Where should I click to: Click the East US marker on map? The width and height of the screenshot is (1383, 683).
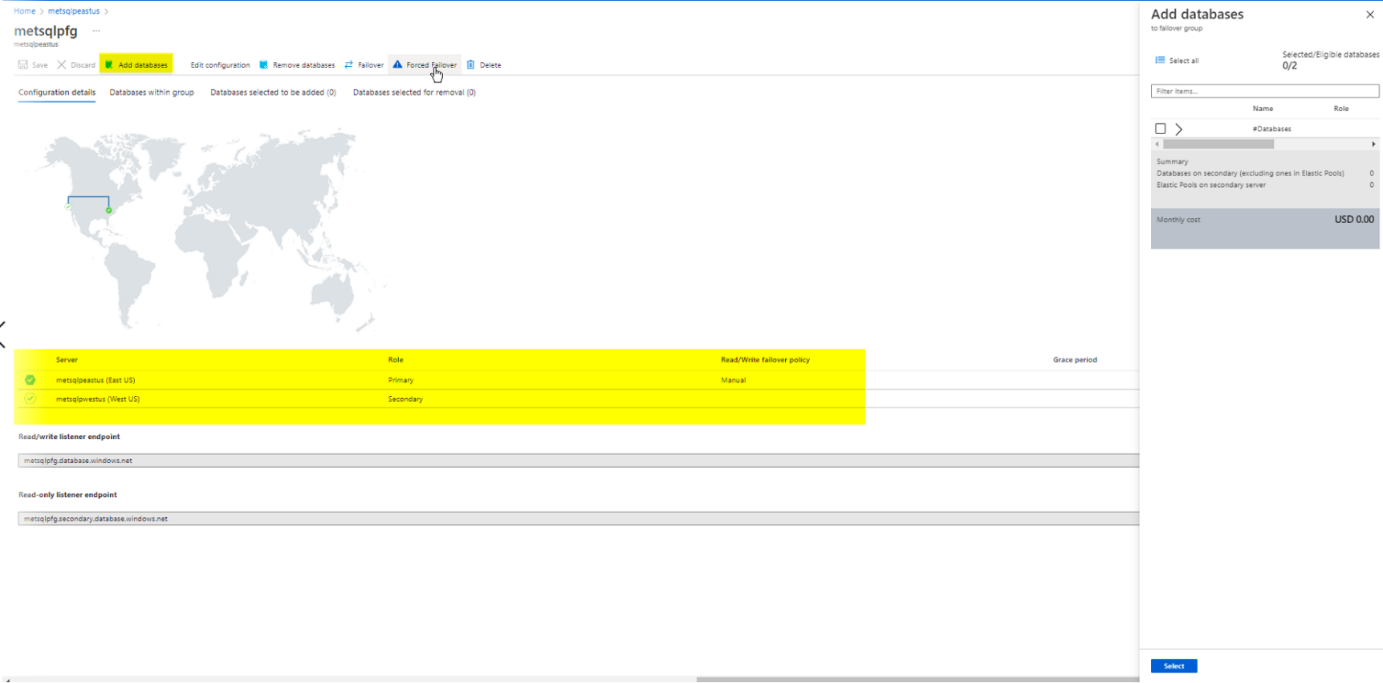[109, 210]
